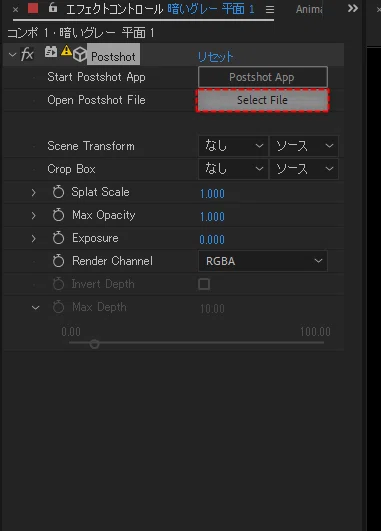
Task: Click the yellow warning triangle icon
Action: click(66, 51)
